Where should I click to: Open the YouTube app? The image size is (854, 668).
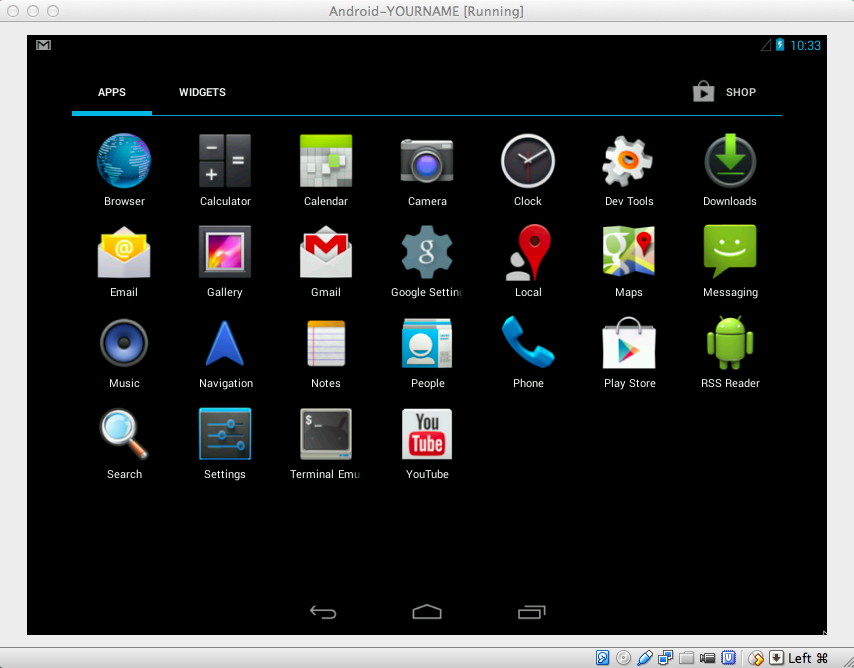pyautogui.click(x=427, y=444)
